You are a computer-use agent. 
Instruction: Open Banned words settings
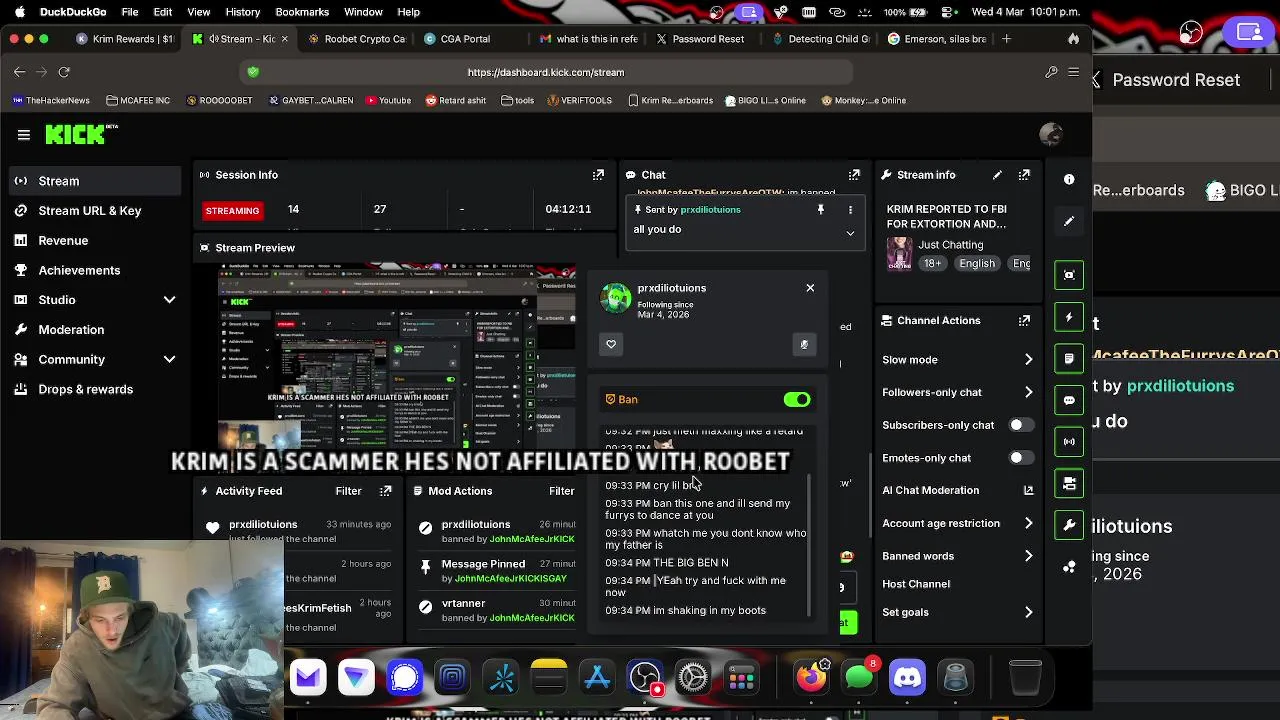pyautogui.click(x=958, y=556)
